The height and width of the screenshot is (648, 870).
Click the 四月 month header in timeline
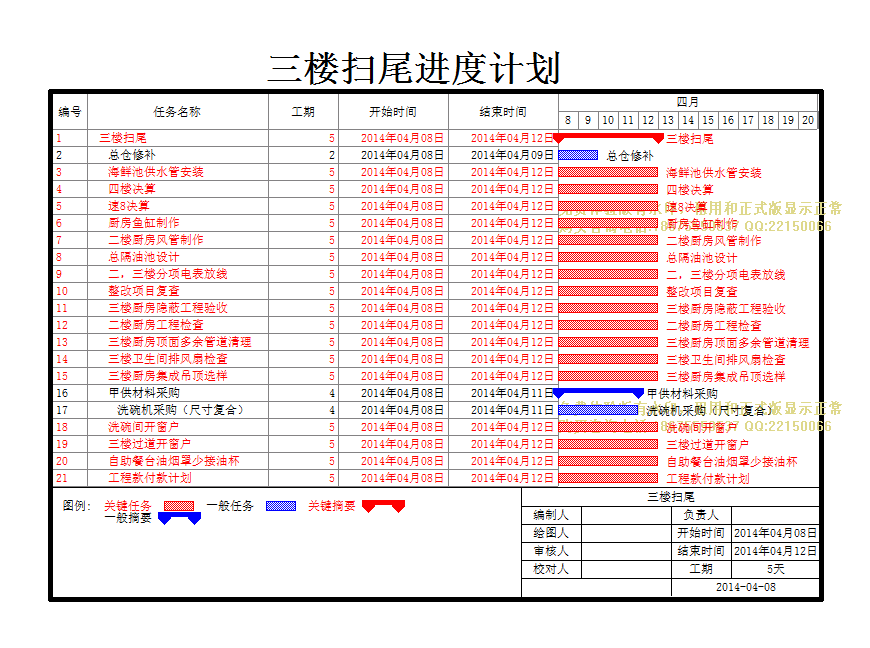click(x=687, y=102)
